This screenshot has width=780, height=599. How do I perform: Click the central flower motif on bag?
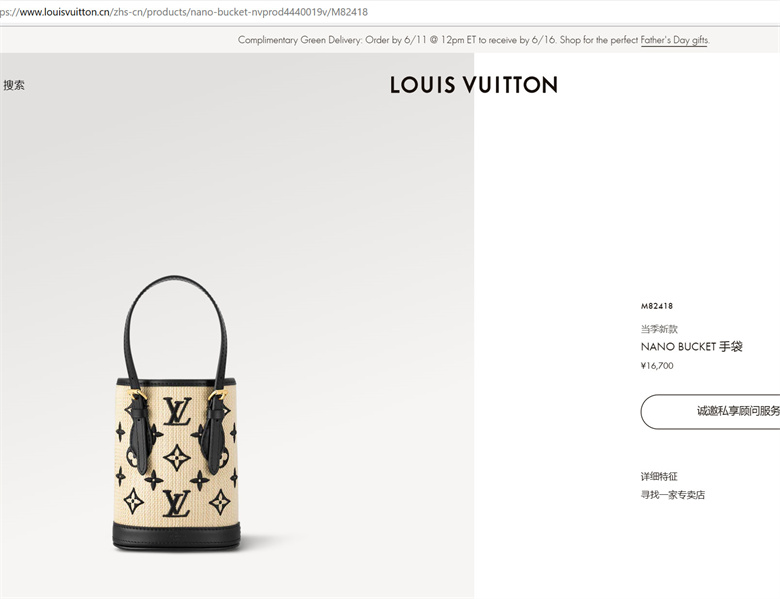coord(177,458)
